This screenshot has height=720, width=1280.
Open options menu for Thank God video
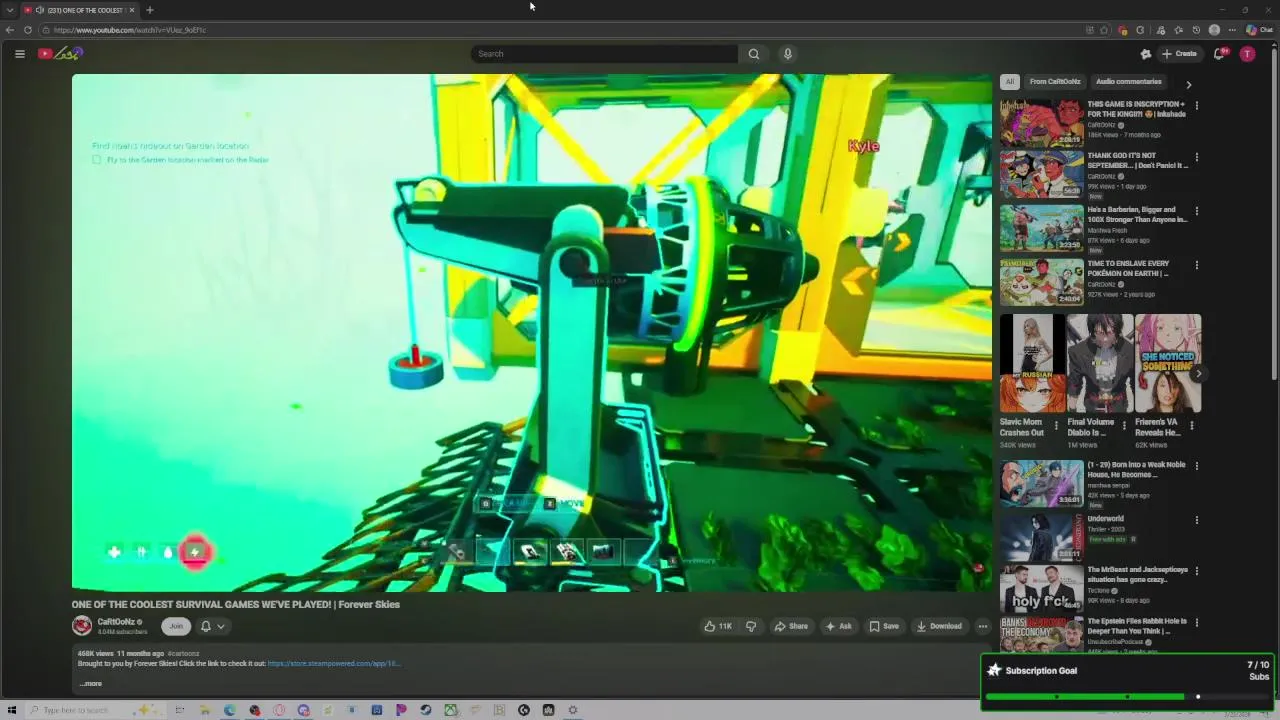[1196, 157]
